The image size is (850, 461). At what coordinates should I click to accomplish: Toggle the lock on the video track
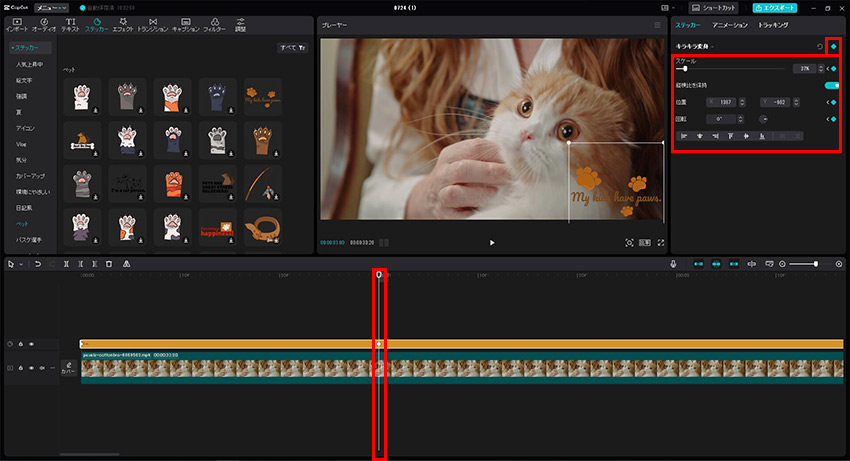click(20, 368)
